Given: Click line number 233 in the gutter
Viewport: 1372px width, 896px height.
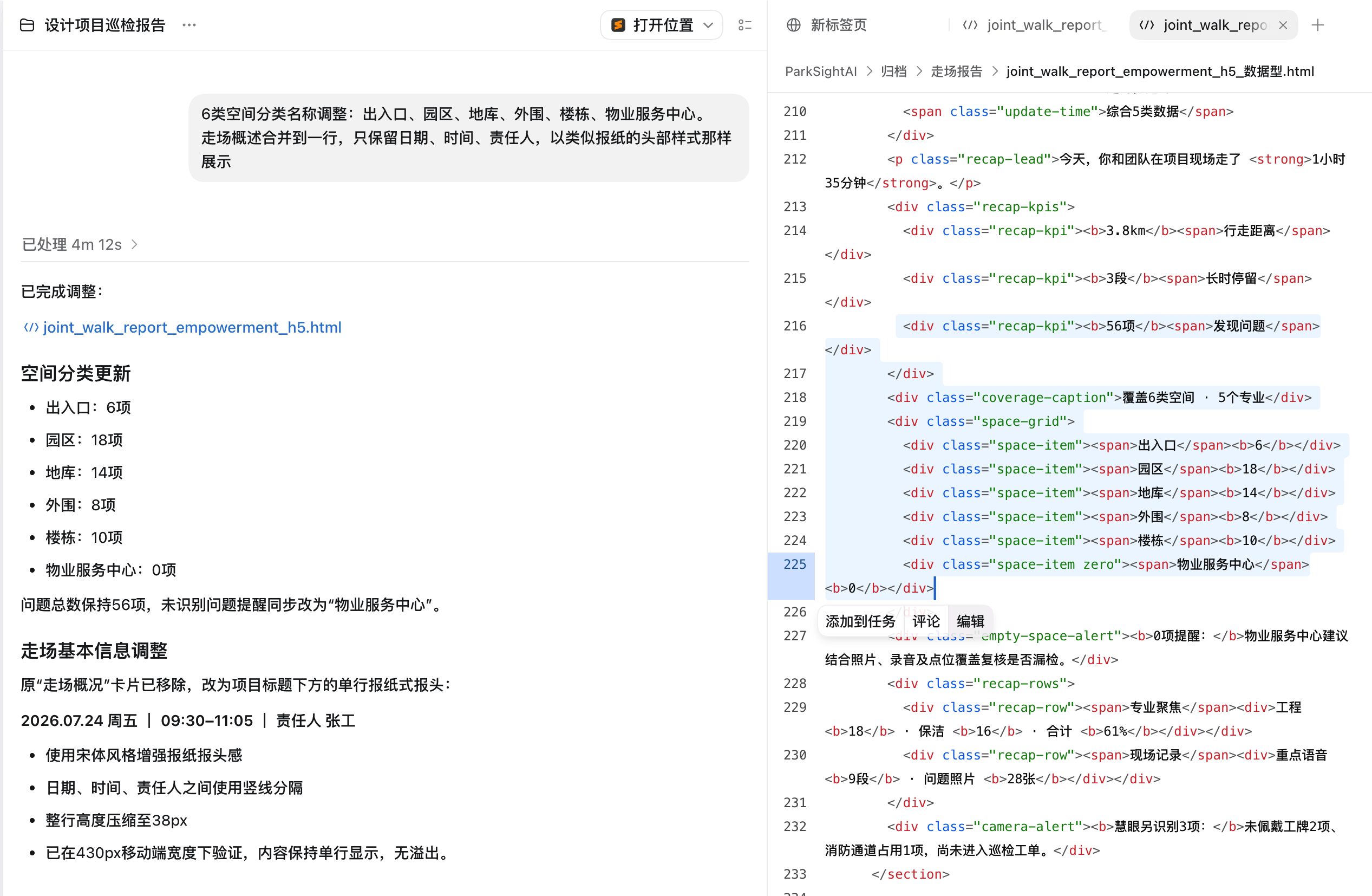Looking at the screenshot, I should click(x=794, y=873).
